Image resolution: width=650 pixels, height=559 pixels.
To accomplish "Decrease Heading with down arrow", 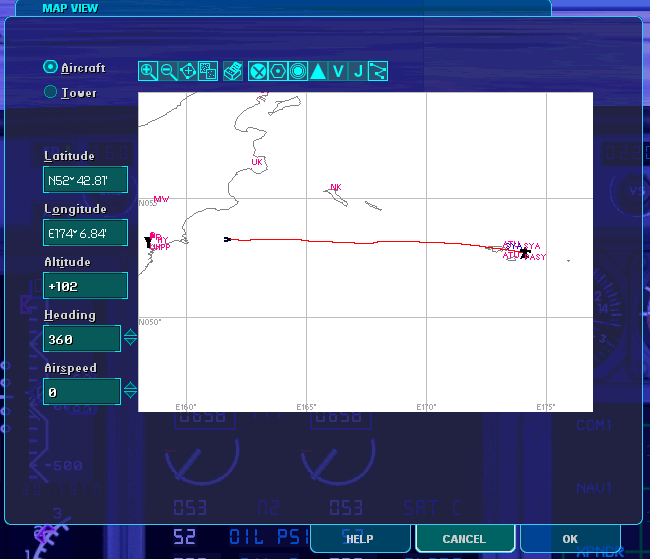I will point(131,342).
